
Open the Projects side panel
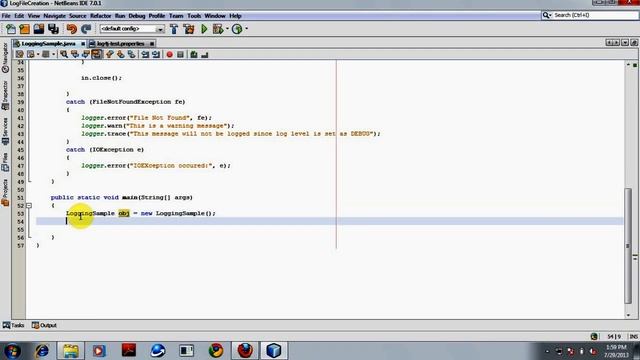5,192
